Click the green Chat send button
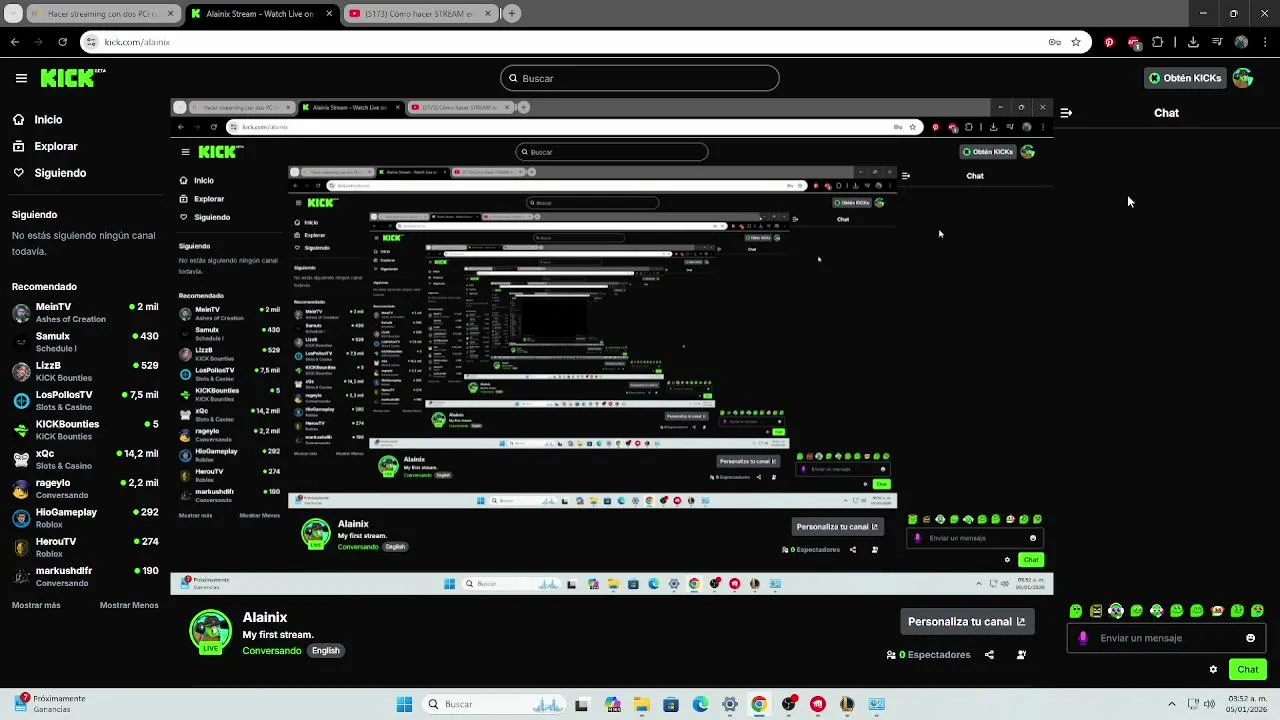 [1248, 669]
